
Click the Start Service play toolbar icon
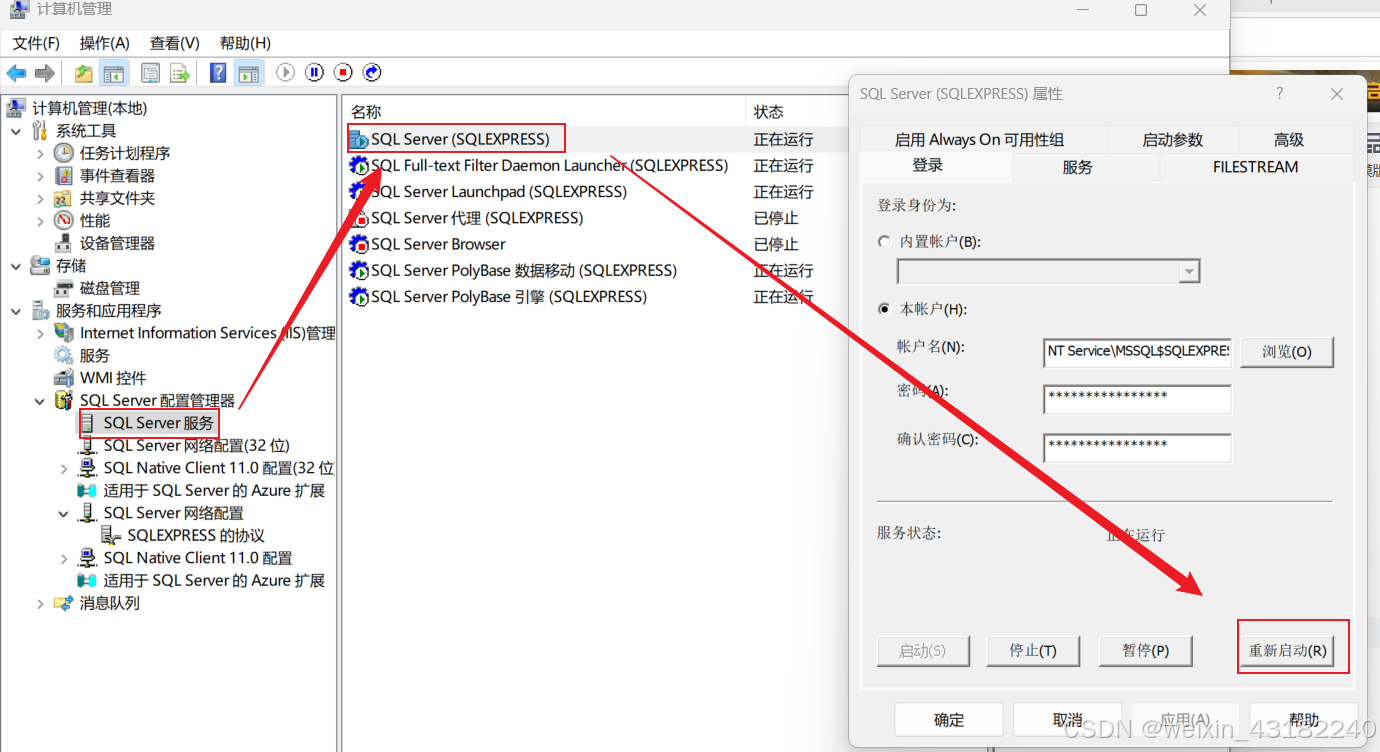[286, 72]
